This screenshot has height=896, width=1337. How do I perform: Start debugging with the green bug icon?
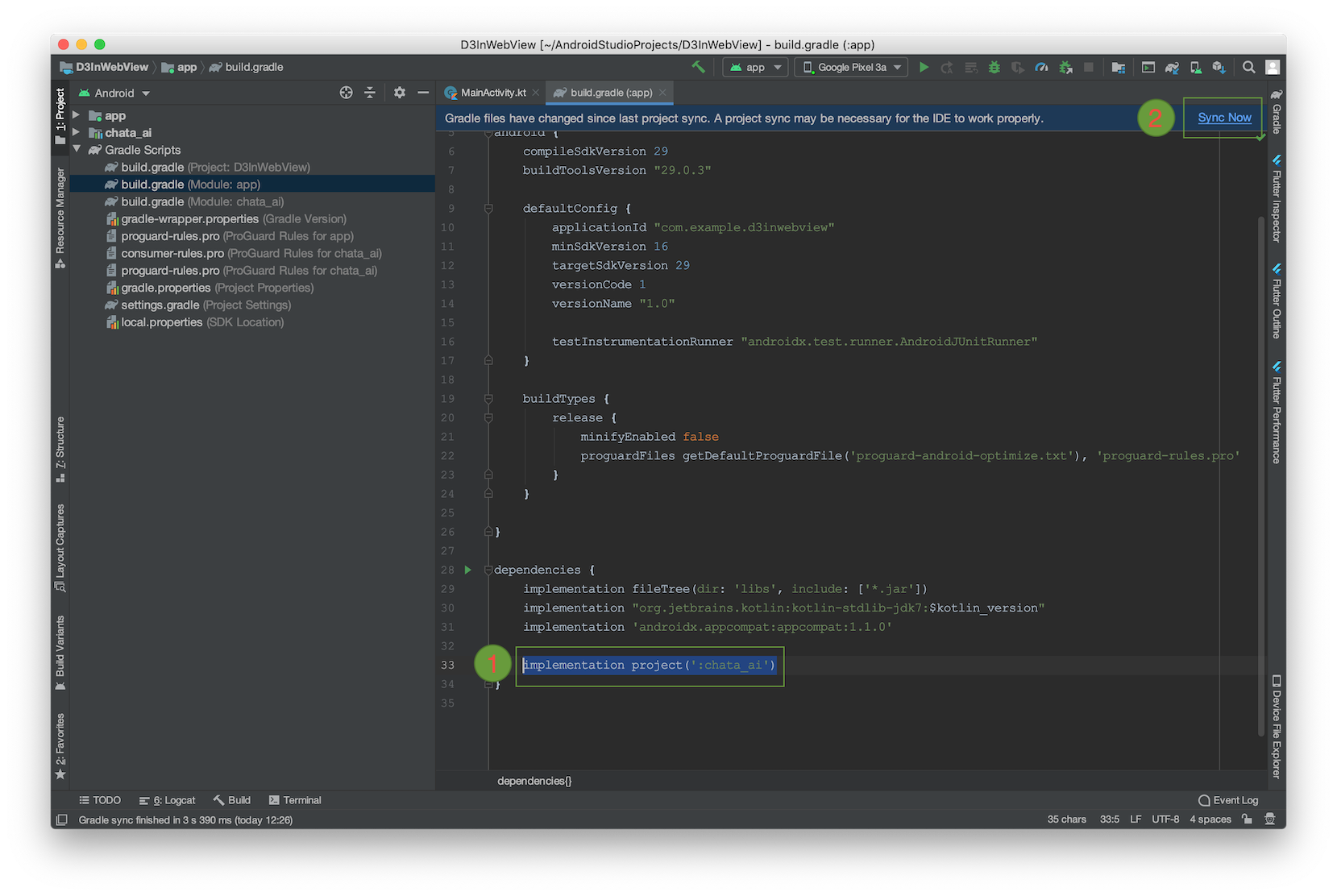click(x=994, y=68)
